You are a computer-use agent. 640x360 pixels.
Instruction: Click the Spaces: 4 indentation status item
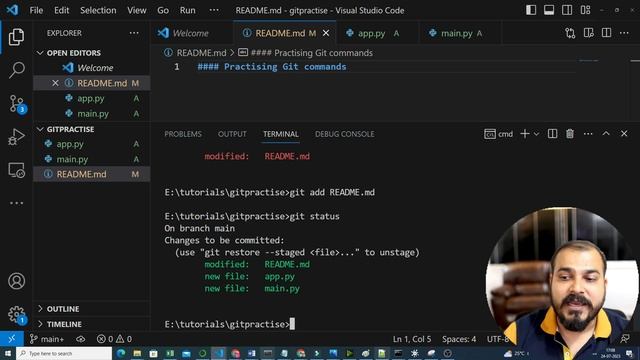pyautogui.click(x=459, y=339)
